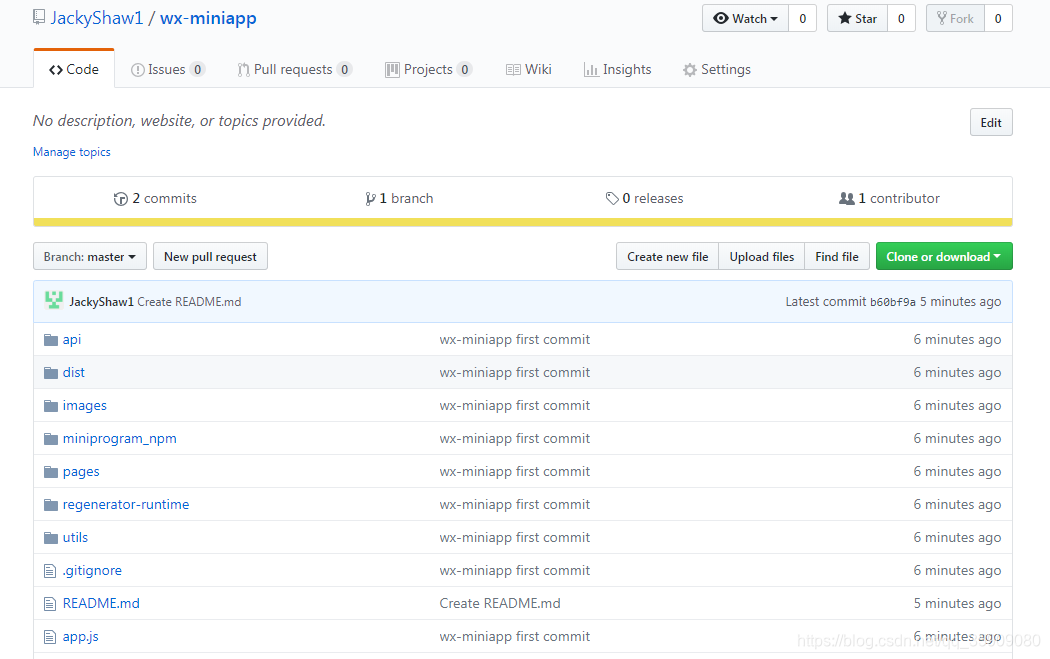Click the miniprogram_npm folder icon

click(51, 439)
